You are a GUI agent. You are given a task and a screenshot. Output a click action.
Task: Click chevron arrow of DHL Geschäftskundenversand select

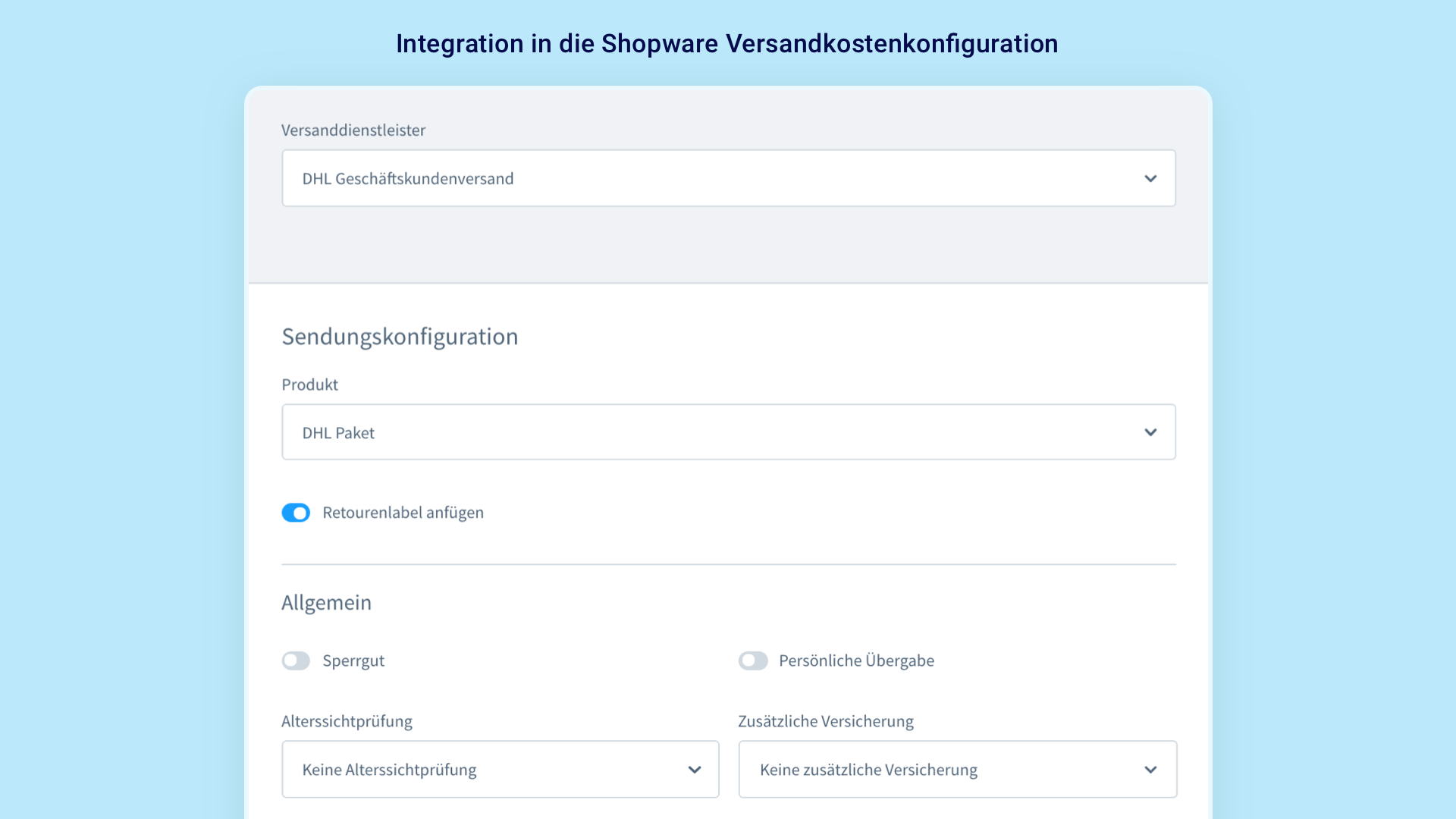pyautogui.click(x=1150, y=179)
